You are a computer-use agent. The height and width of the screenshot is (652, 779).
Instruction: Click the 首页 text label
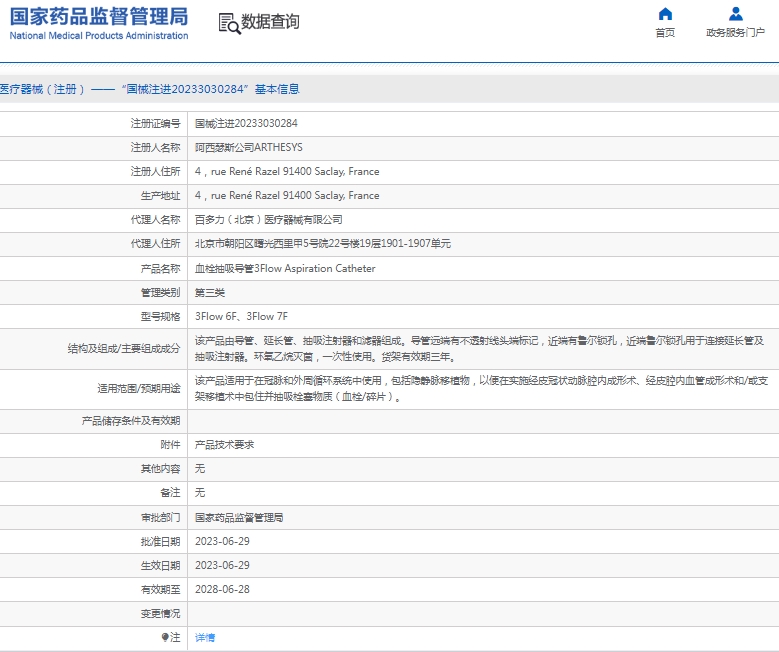click(x=665, y=33)
